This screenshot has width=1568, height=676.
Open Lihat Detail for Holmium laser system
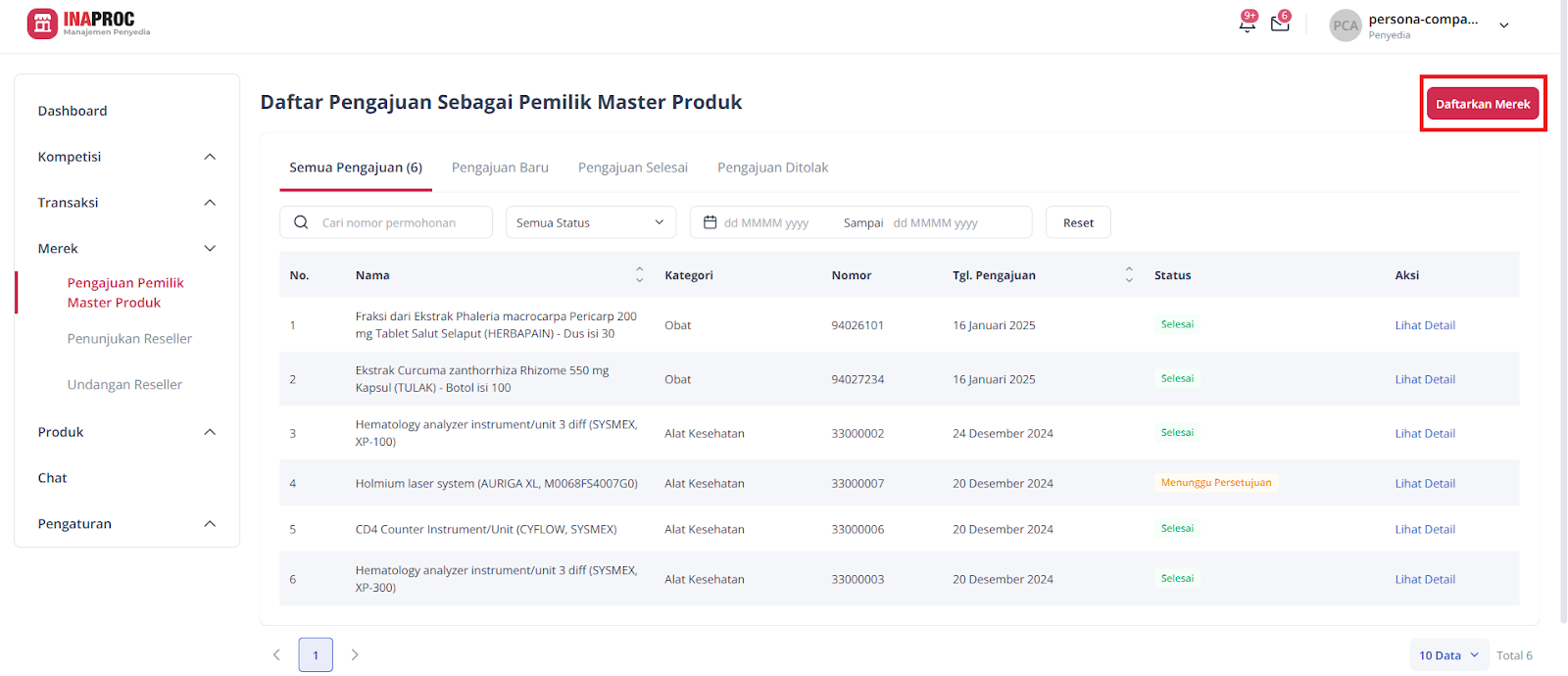point(1425,483)
